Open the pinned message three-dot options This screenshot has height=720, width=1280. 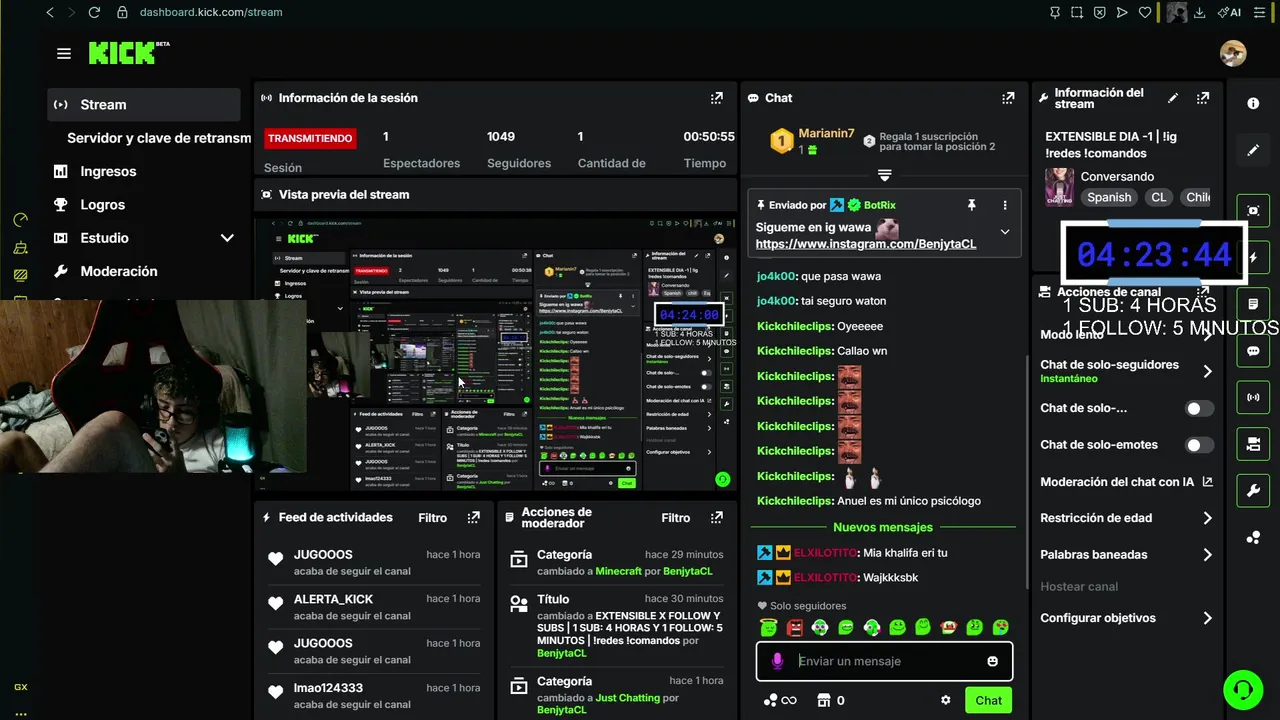click(x=1005, y=204)
